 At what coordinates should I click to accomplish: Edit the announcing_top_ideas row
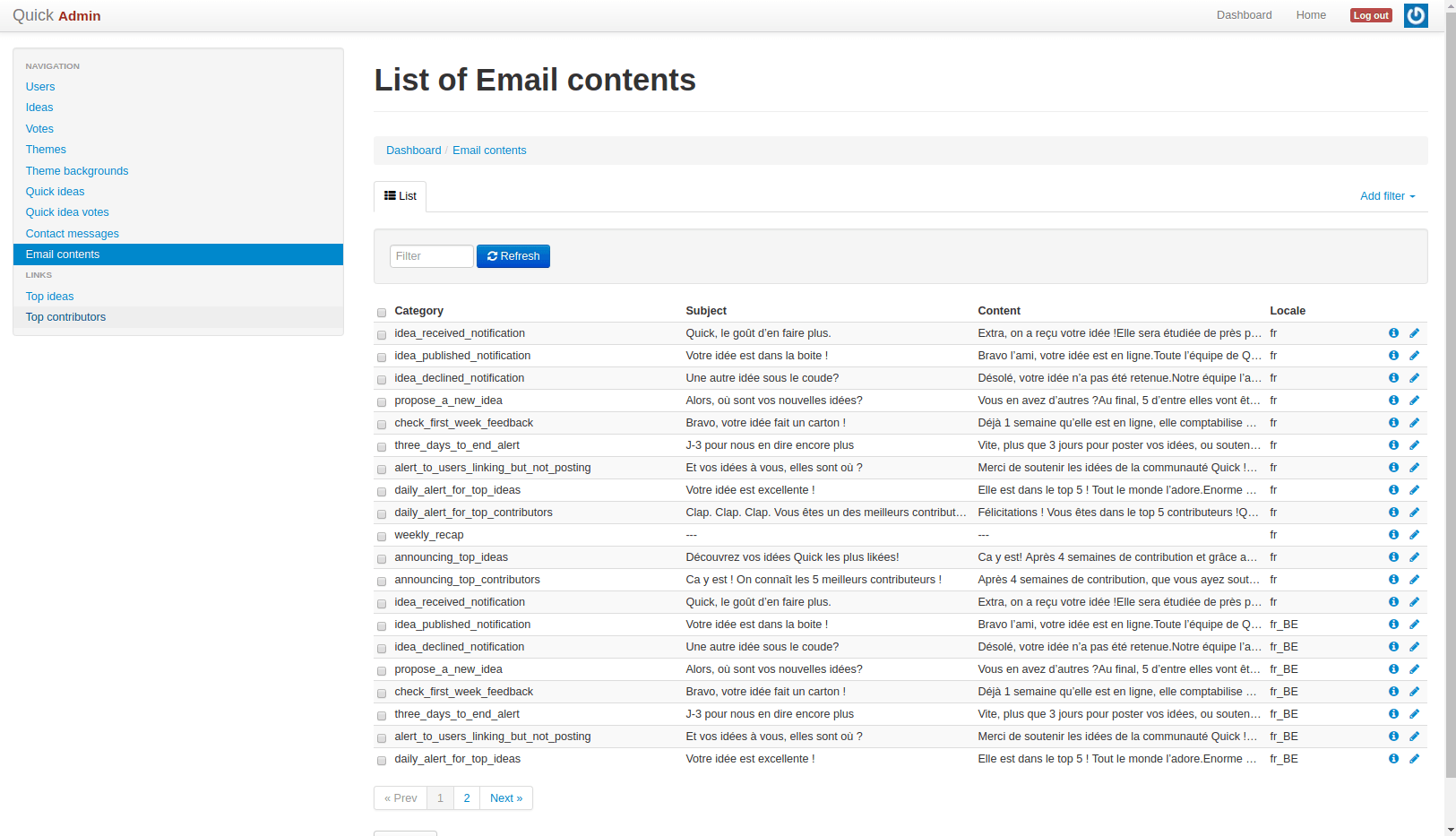tap(1414, 557)
